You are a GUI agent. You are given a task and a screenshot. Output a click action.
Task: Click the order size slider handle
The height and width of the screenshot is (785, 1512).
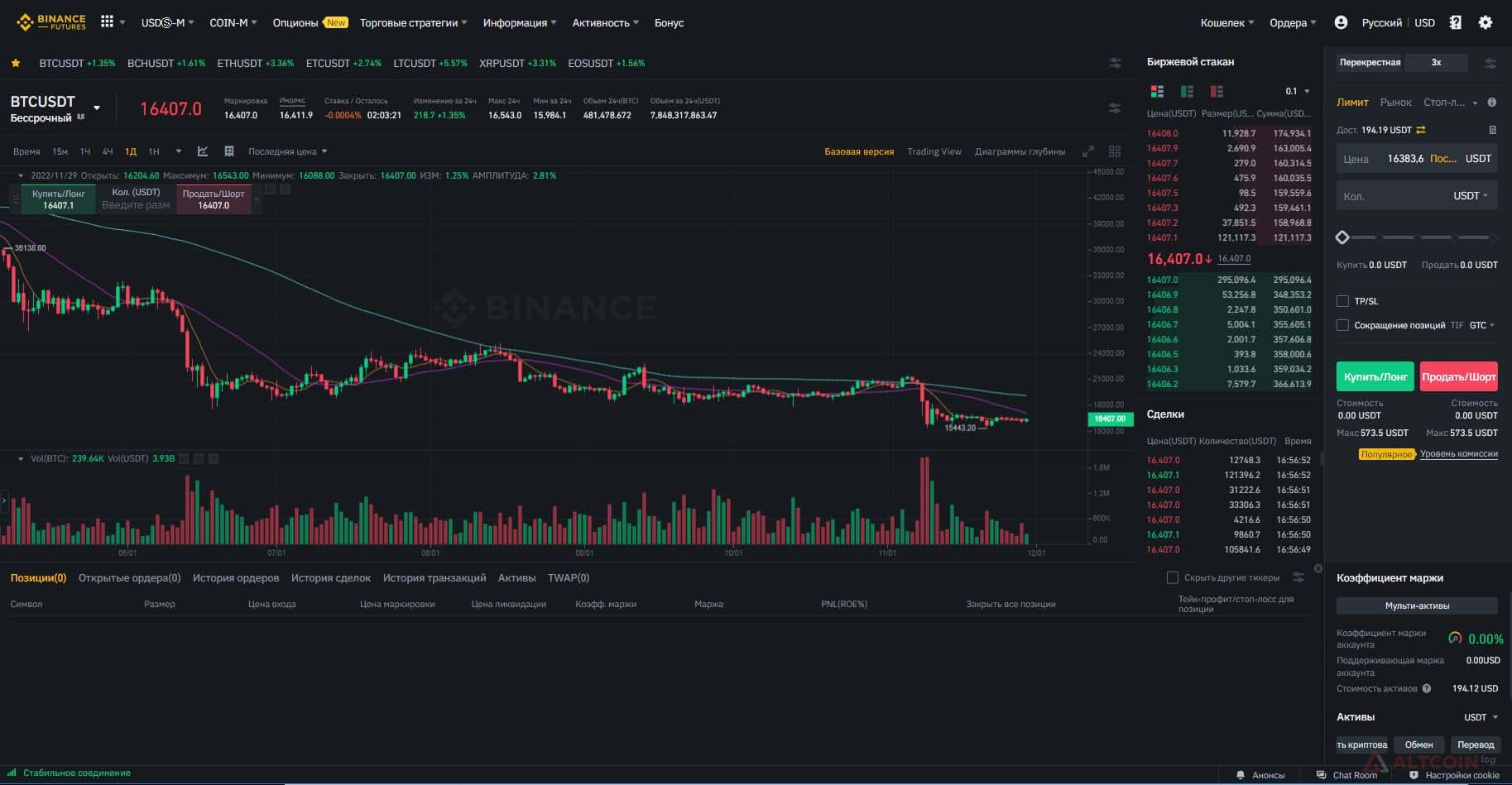(1342, 237)
